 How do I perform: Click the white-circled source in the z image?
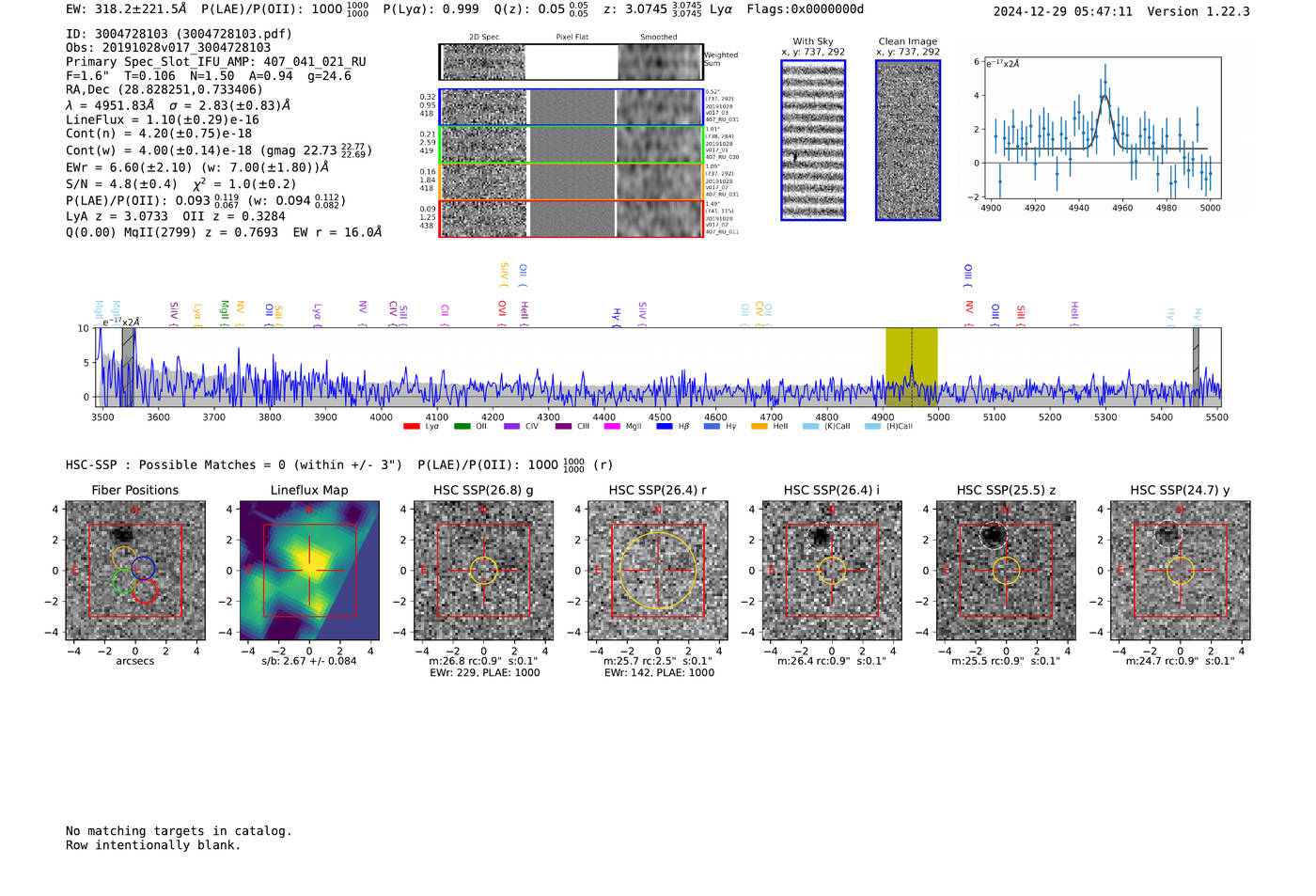point(993,536)
